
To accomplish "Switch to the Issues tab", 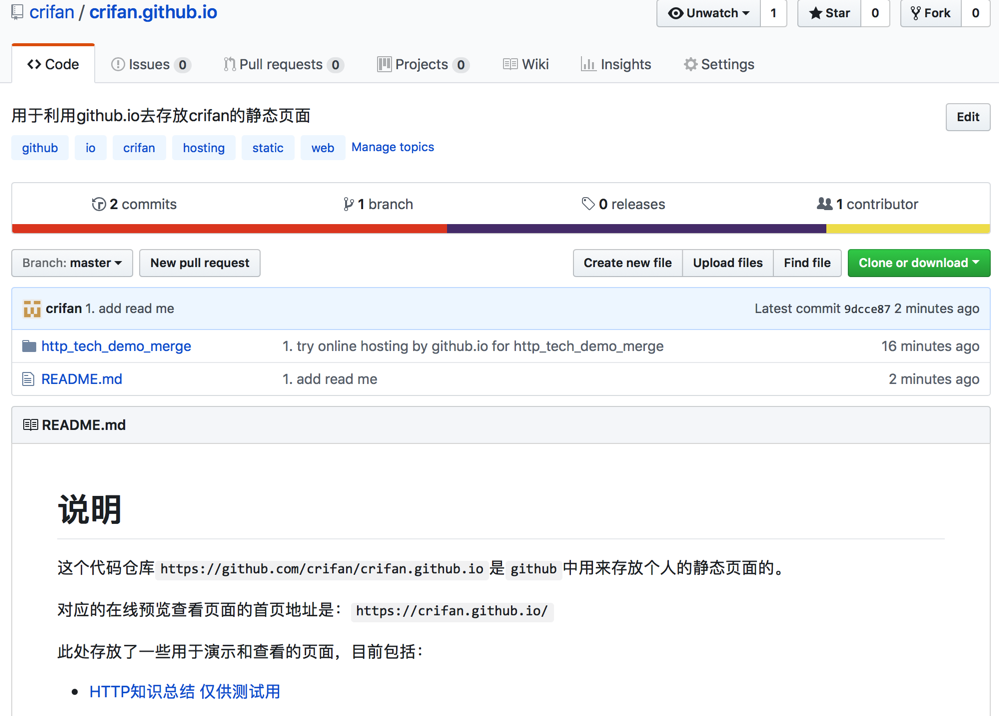I will point(150,64).
